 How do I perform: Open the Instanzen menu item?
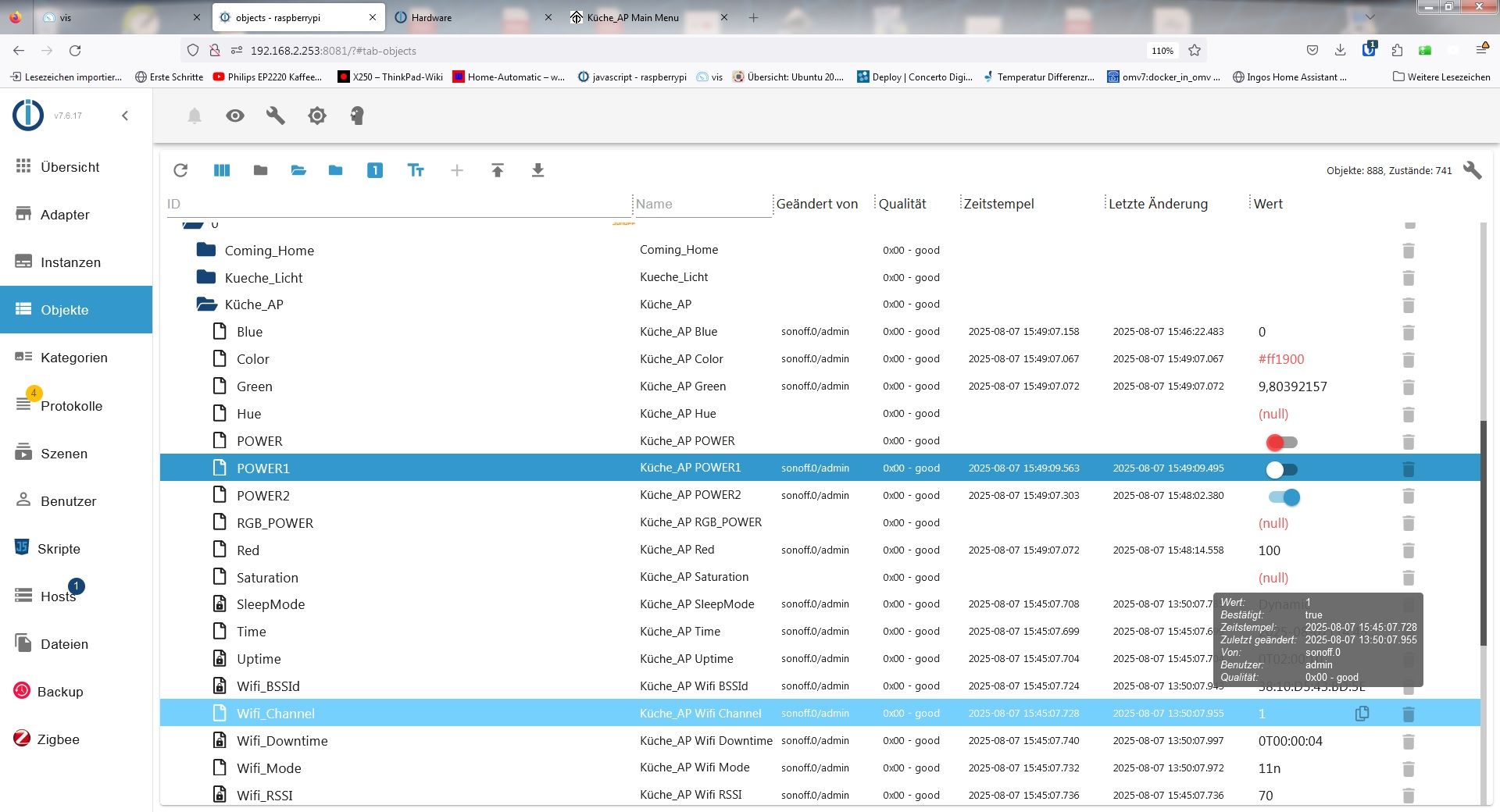(x=70, y=262)
